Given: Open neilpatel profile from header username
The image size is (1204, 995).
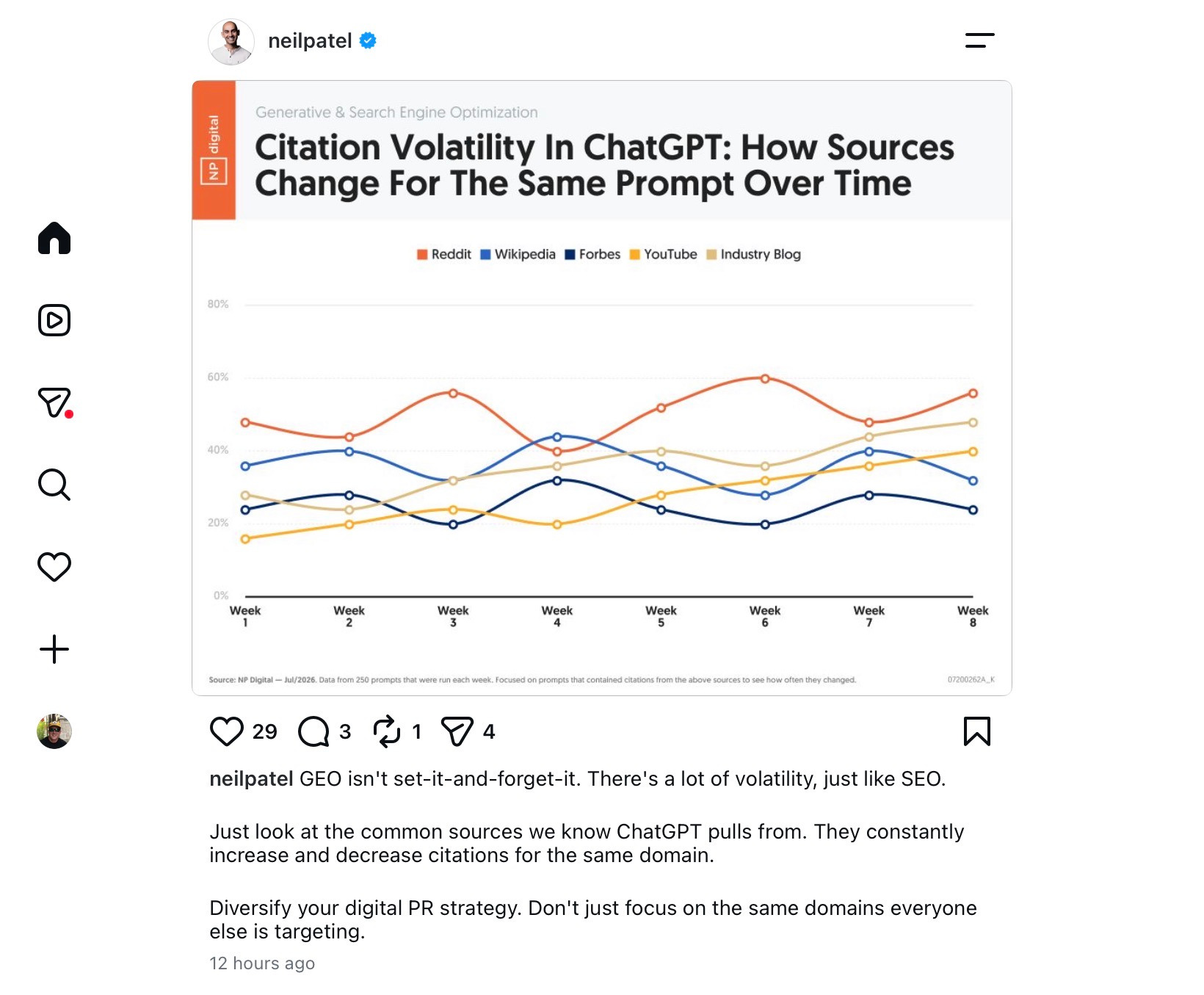Looking at the screenshot, I should 310,41.
